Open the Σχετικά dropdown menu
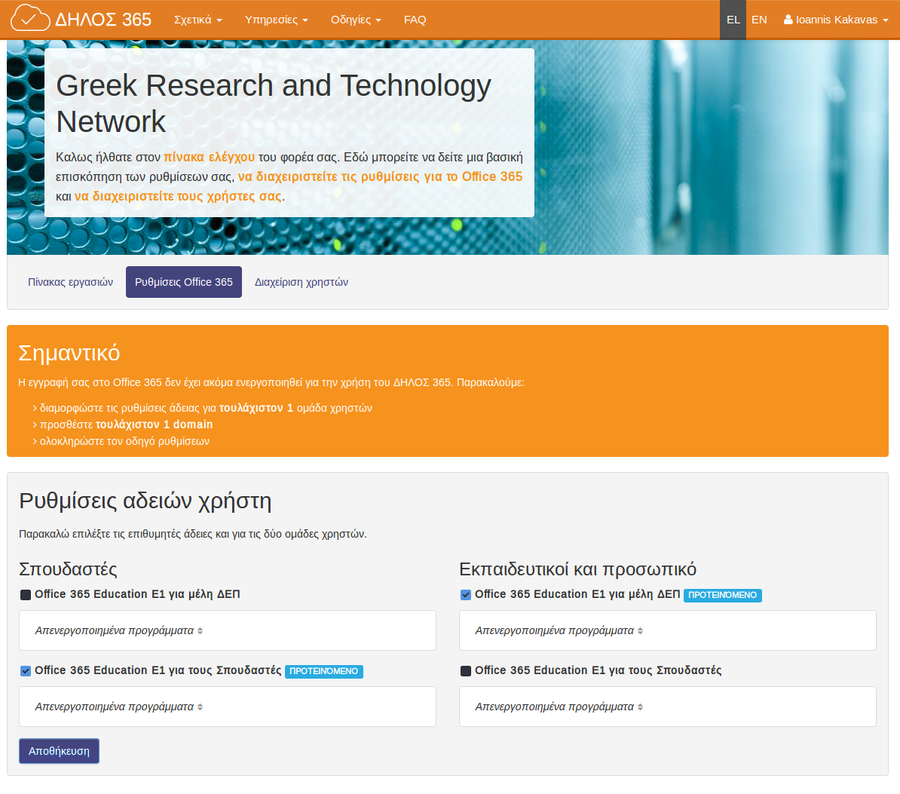The height and width of the screenshot is (794, 900). tap(197, 20)
